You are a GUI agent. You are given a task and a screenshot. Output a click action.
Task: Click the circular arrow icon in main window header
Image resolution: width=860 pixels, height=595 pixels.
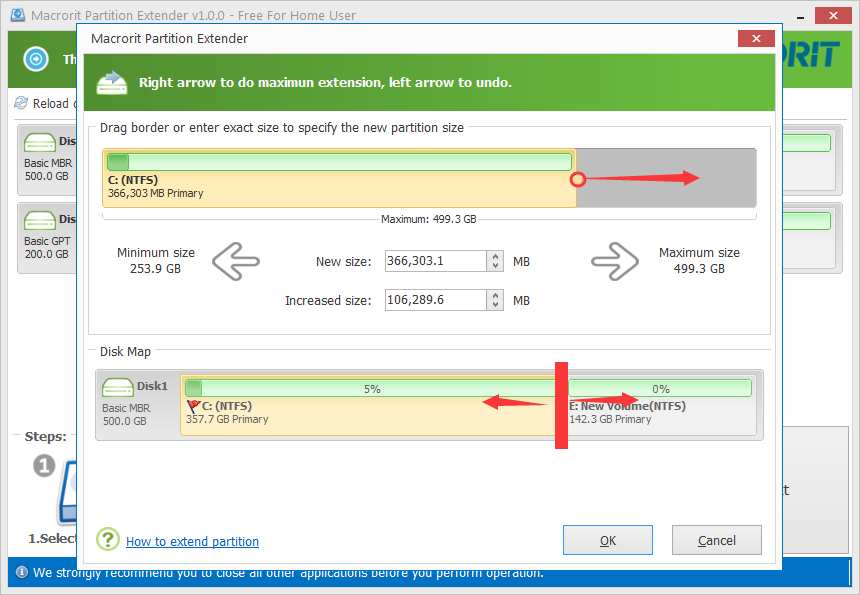36,59
